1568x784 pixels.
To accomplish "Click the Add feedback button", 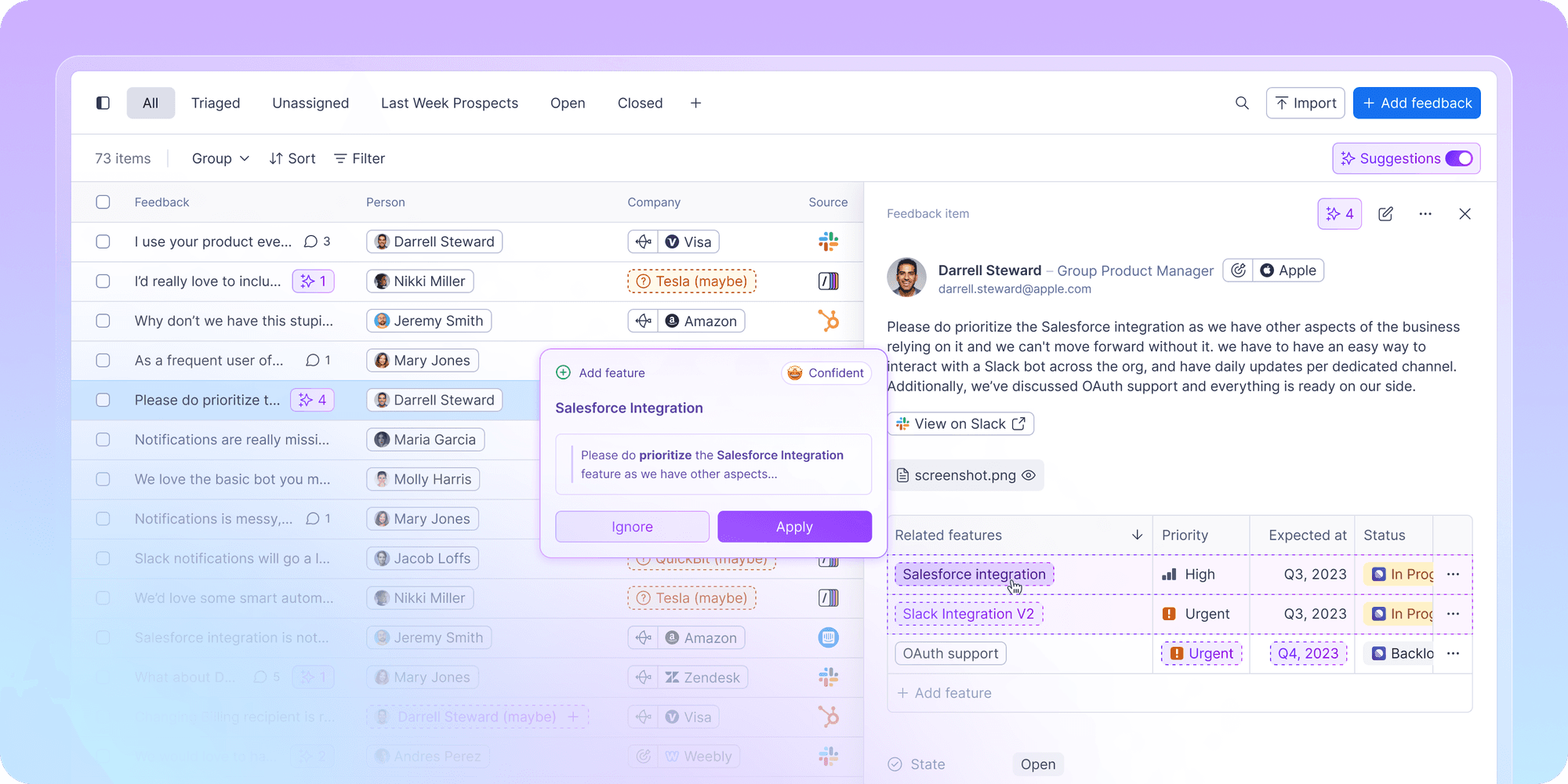I will [1417, 103].
